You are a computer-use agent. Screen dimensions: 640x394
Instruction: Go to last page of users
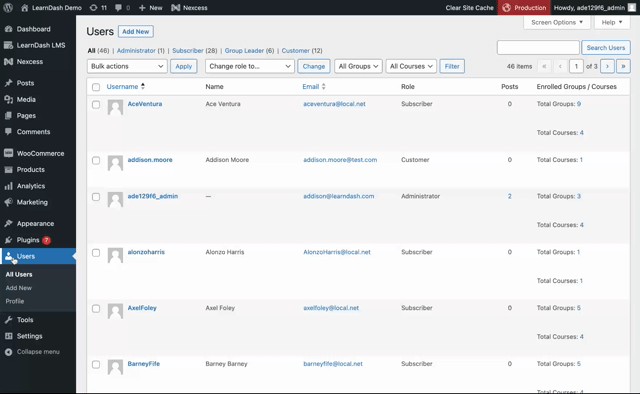coord(623,66)
